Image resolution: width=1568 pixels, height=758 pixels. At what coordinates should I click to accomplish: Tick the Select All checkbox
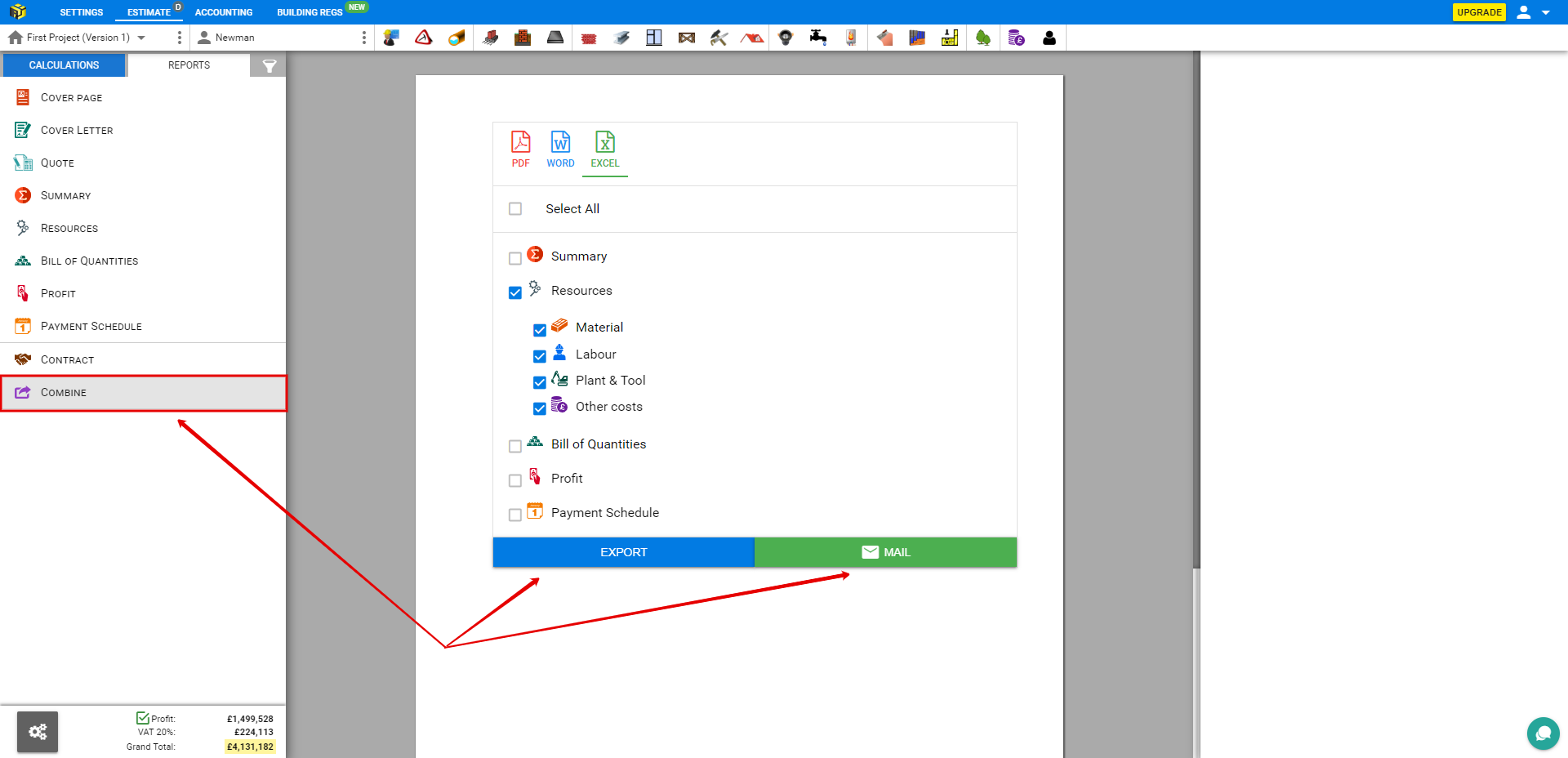click(515, 209)
